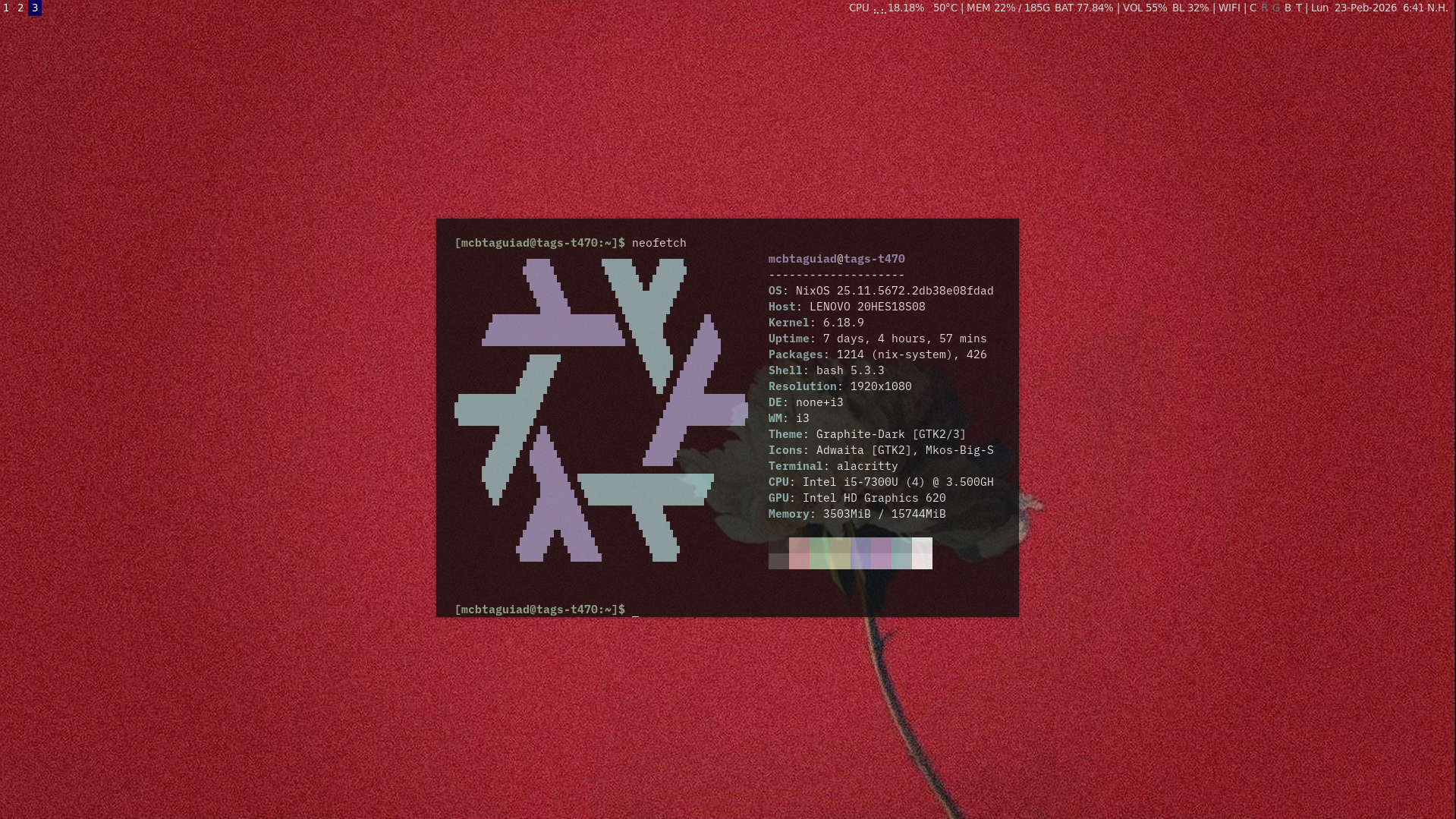
Task: Click the 50°C temperature indicator
Action: click(945, 8)
